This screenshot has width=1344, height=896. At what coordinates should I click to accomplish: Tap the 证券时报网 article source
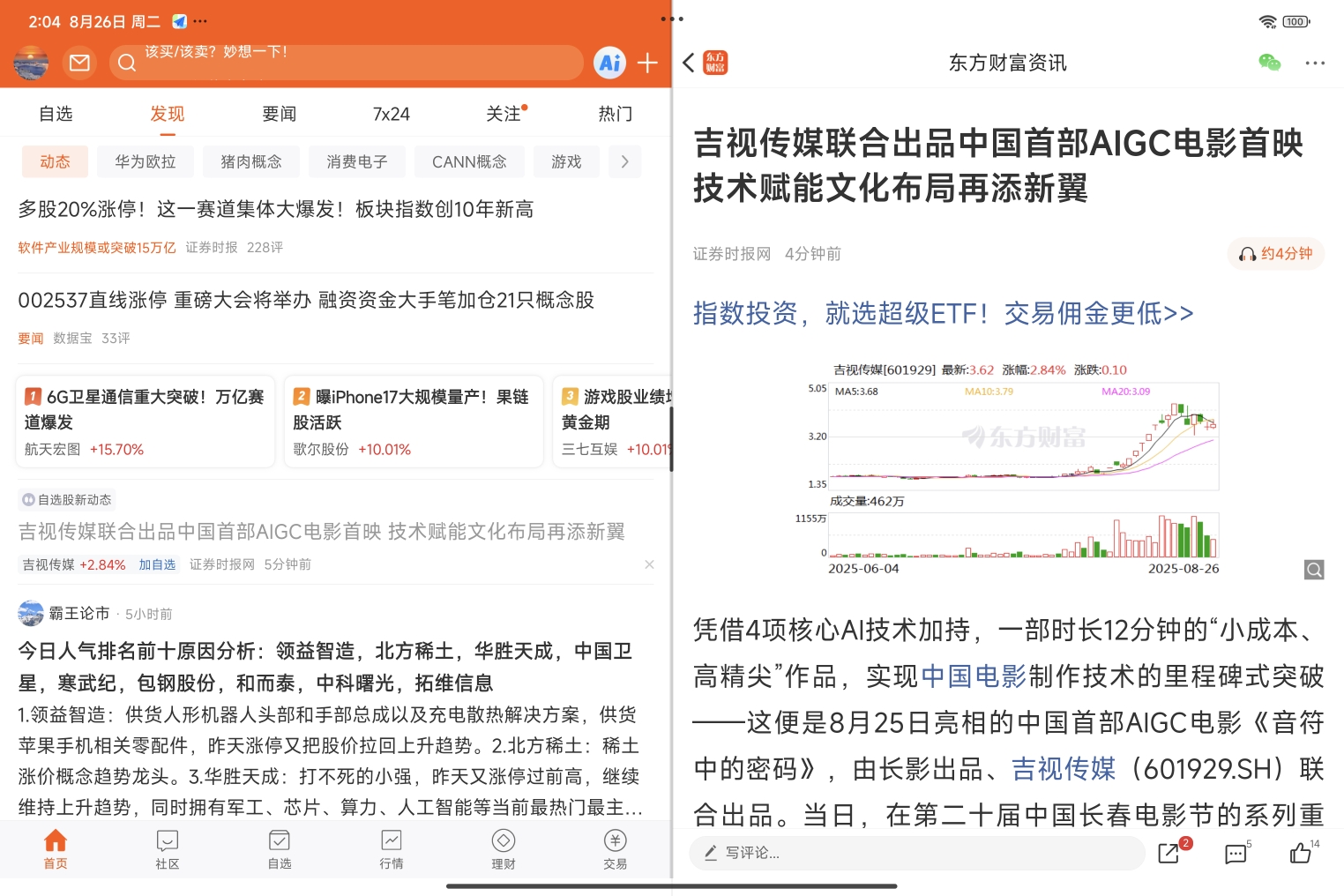[732, 254]
